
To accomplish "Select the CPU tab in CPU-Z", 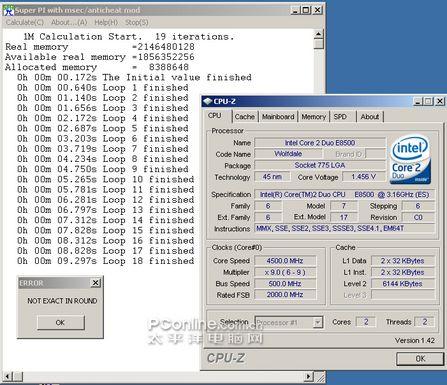I will [x=214, y=116].
